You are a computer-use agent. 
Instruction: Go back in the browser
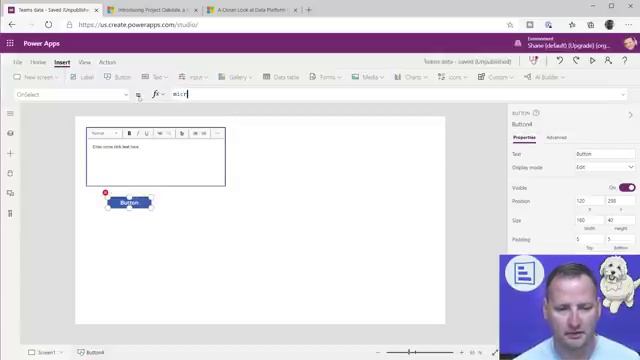12,25
